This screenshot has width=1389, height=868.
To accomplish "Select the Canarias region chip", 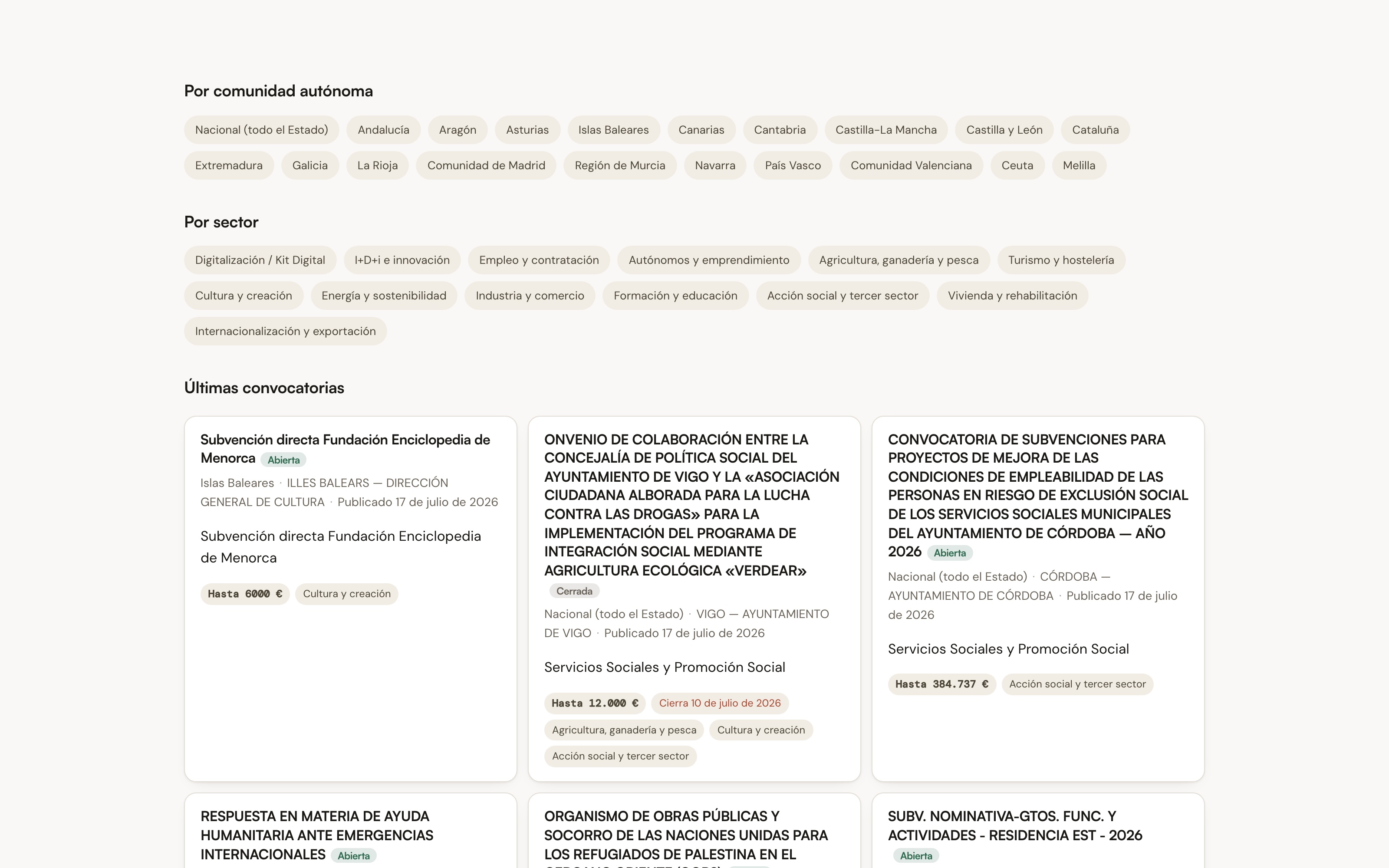I will [x=701, y=130].
